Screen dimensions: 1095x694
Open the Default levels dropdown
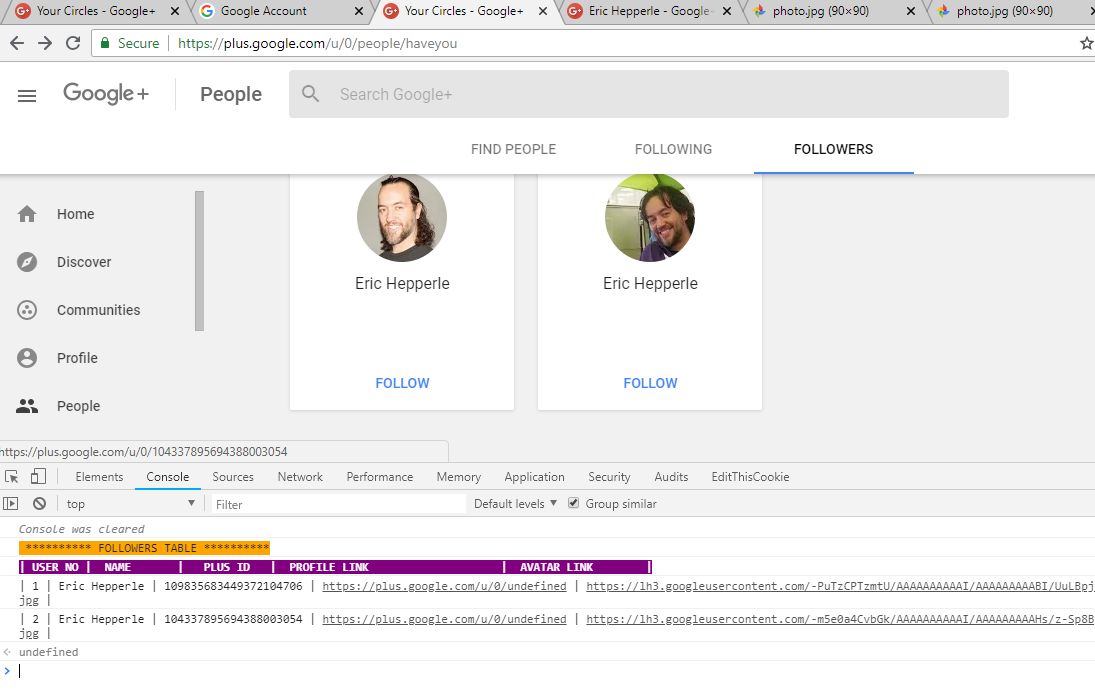[x=515, y=503]
